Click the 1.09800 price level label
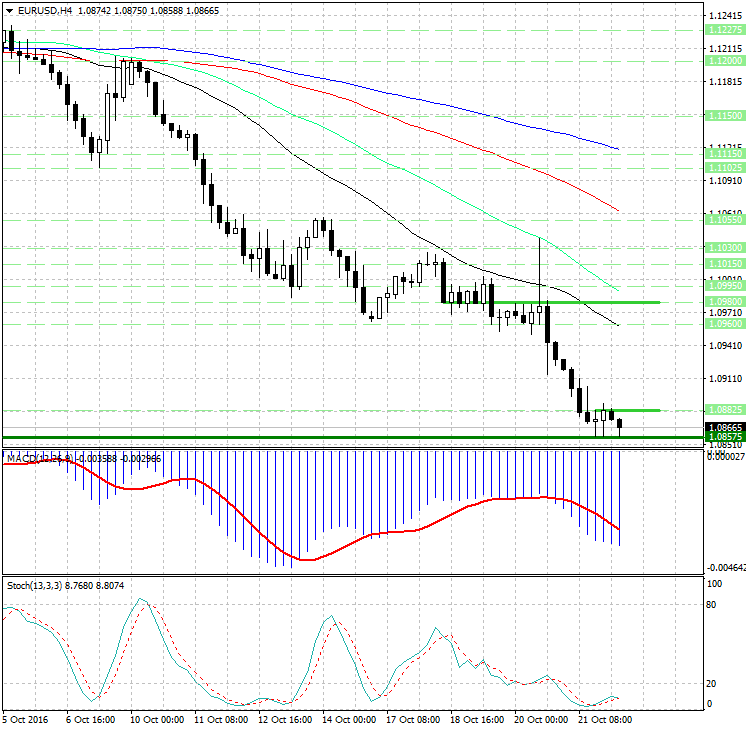 tap(724, 301)
